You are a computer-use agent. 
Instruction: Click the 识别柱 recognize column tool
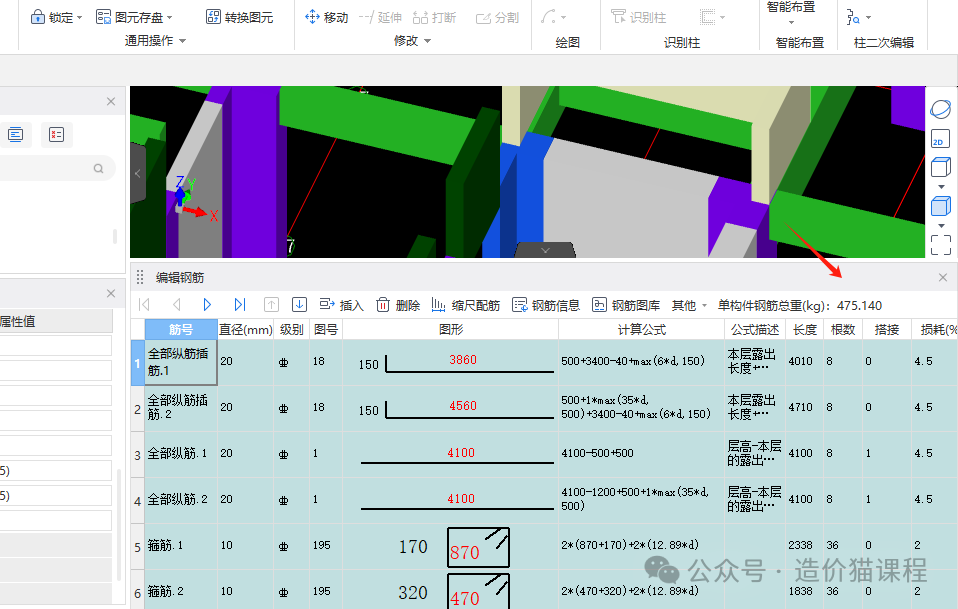click(638, 17)
